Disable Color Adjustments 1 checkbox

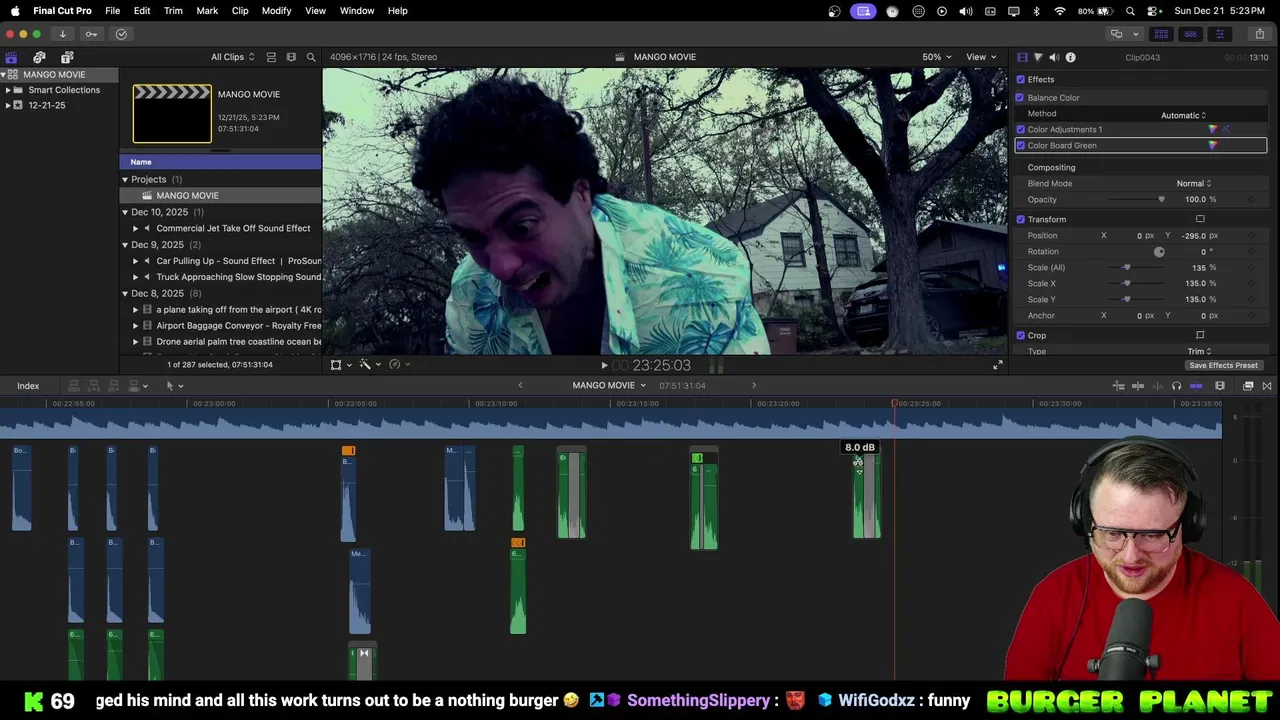click(1020, 129)
